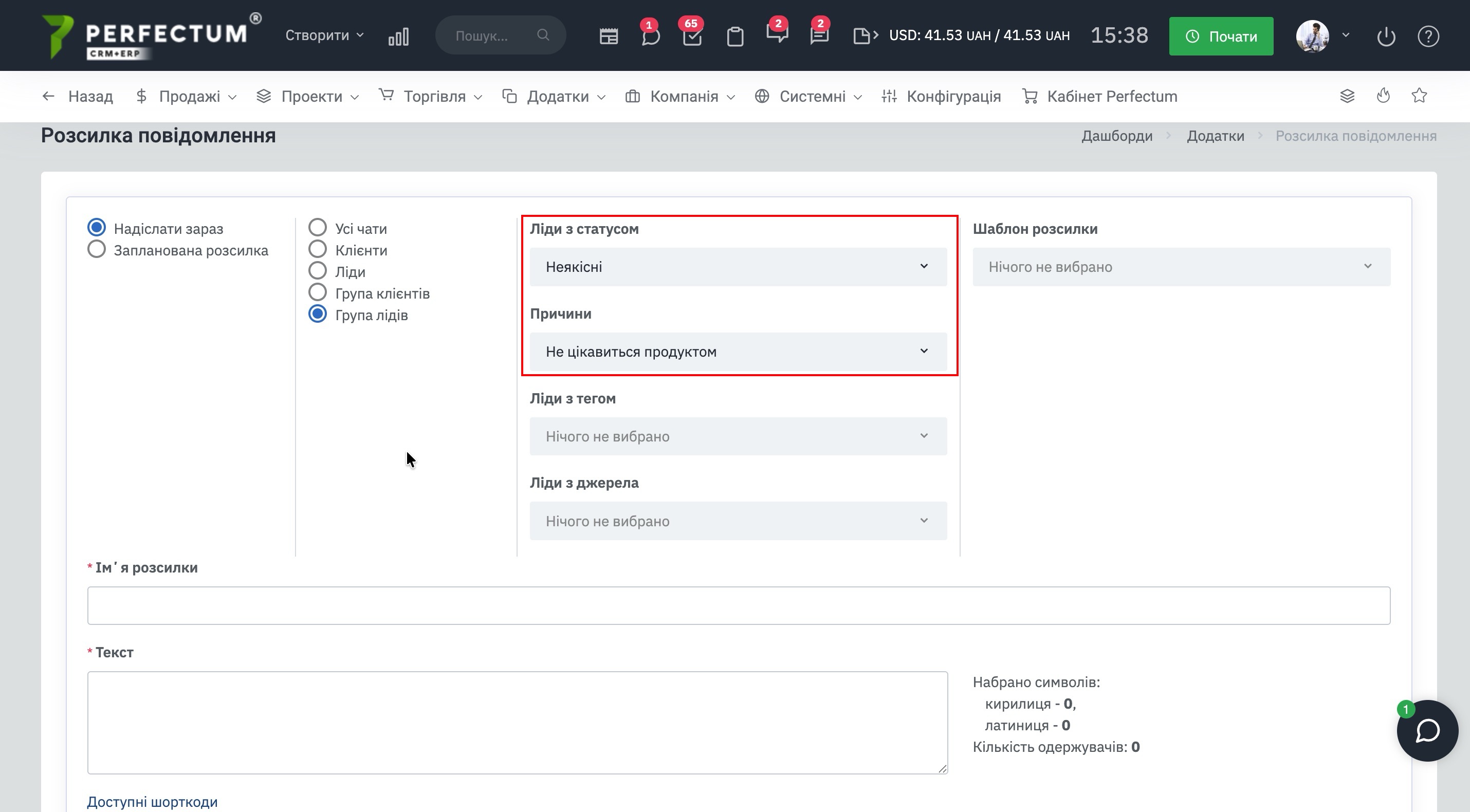Choose the Група клієнтів radio option
Viewport: 1470px width, 812px height.
[x=317, y=293]
